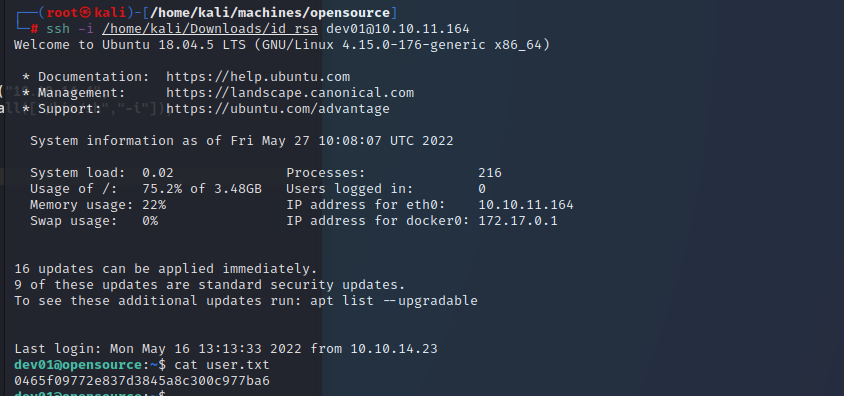This screenshot has width=844, height=396.
Task: Click the ubuntu.com/advantage support link
Action: 278,109
